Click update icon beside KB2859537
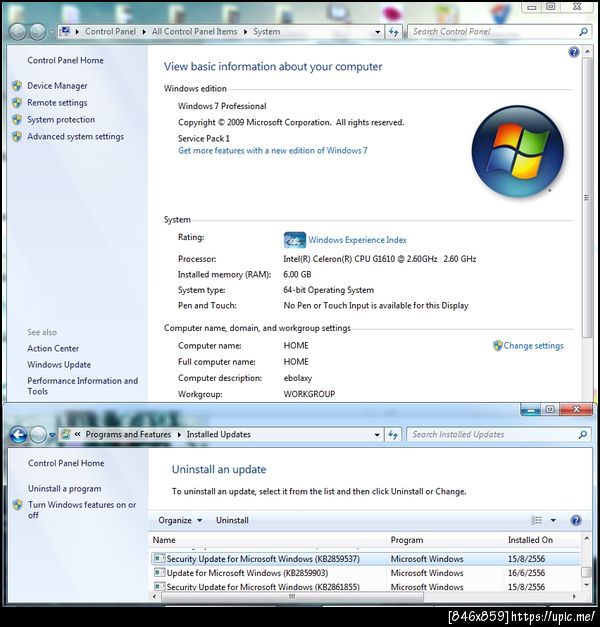This screenshot has width=600, height=627. [160, 558]
